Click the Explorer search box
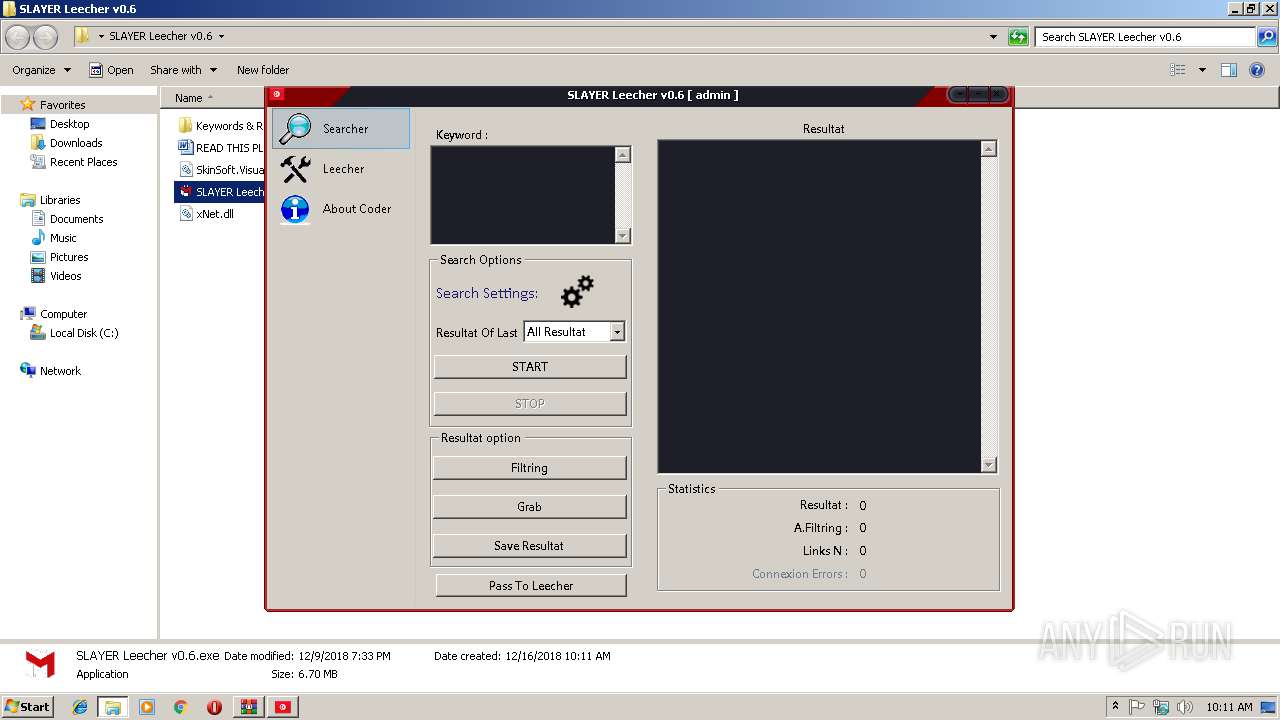Screen dimensions: 1280x720 pos(1145,37)
